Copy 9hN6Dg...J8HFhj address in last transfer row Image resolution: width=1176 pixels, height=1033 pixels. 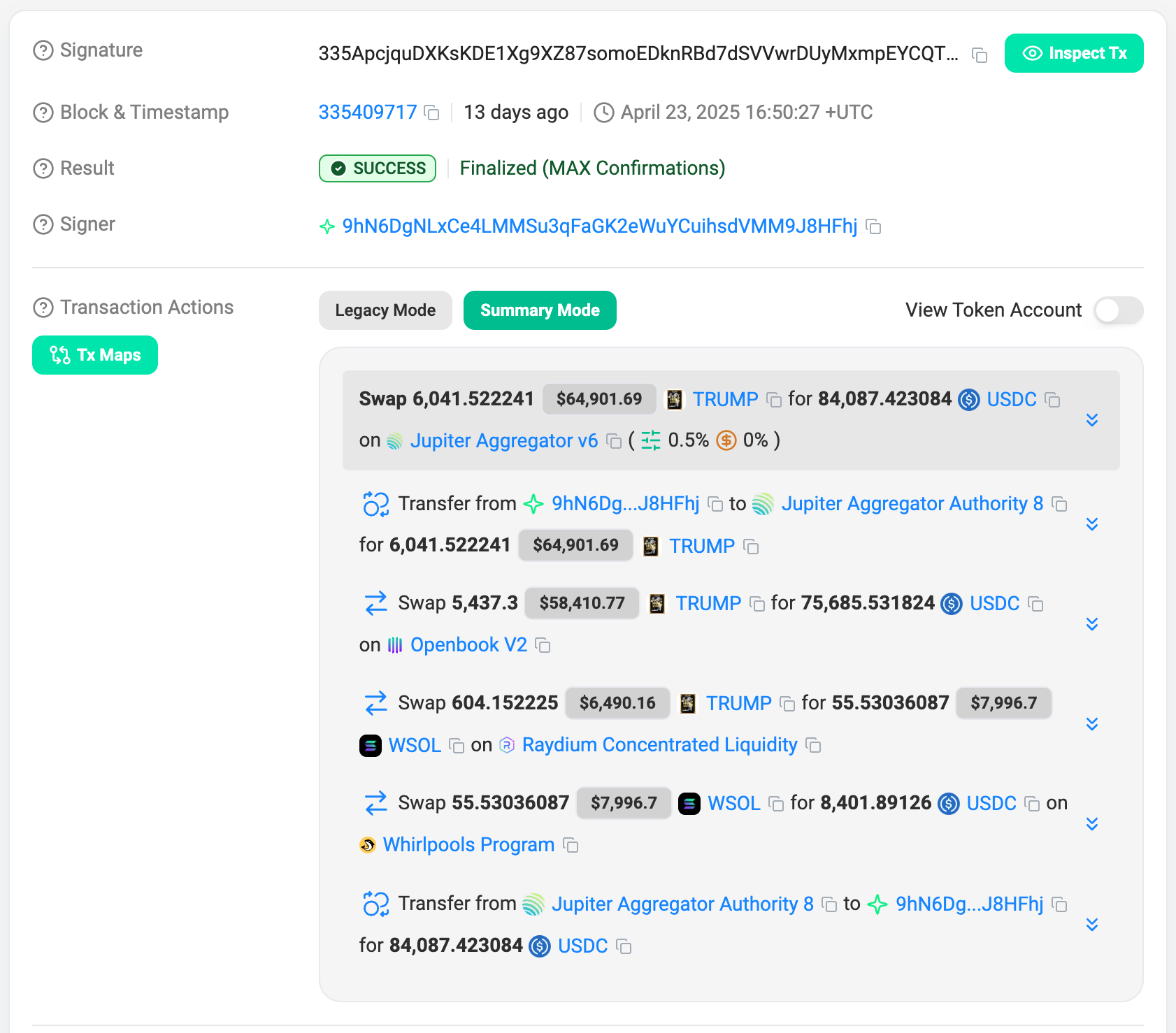(x=1059, y=904)
